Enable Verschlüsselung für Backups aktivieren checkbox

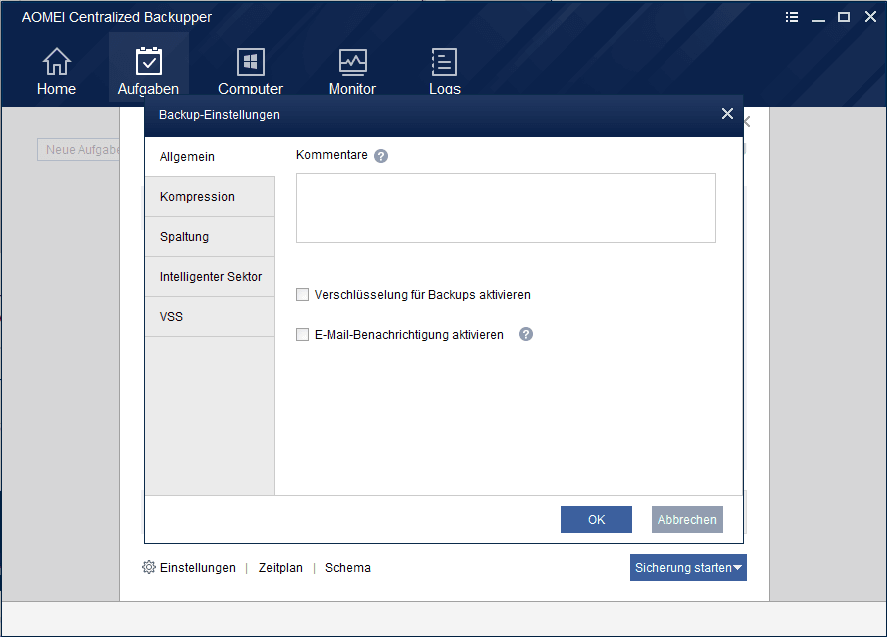click(303, 295)
